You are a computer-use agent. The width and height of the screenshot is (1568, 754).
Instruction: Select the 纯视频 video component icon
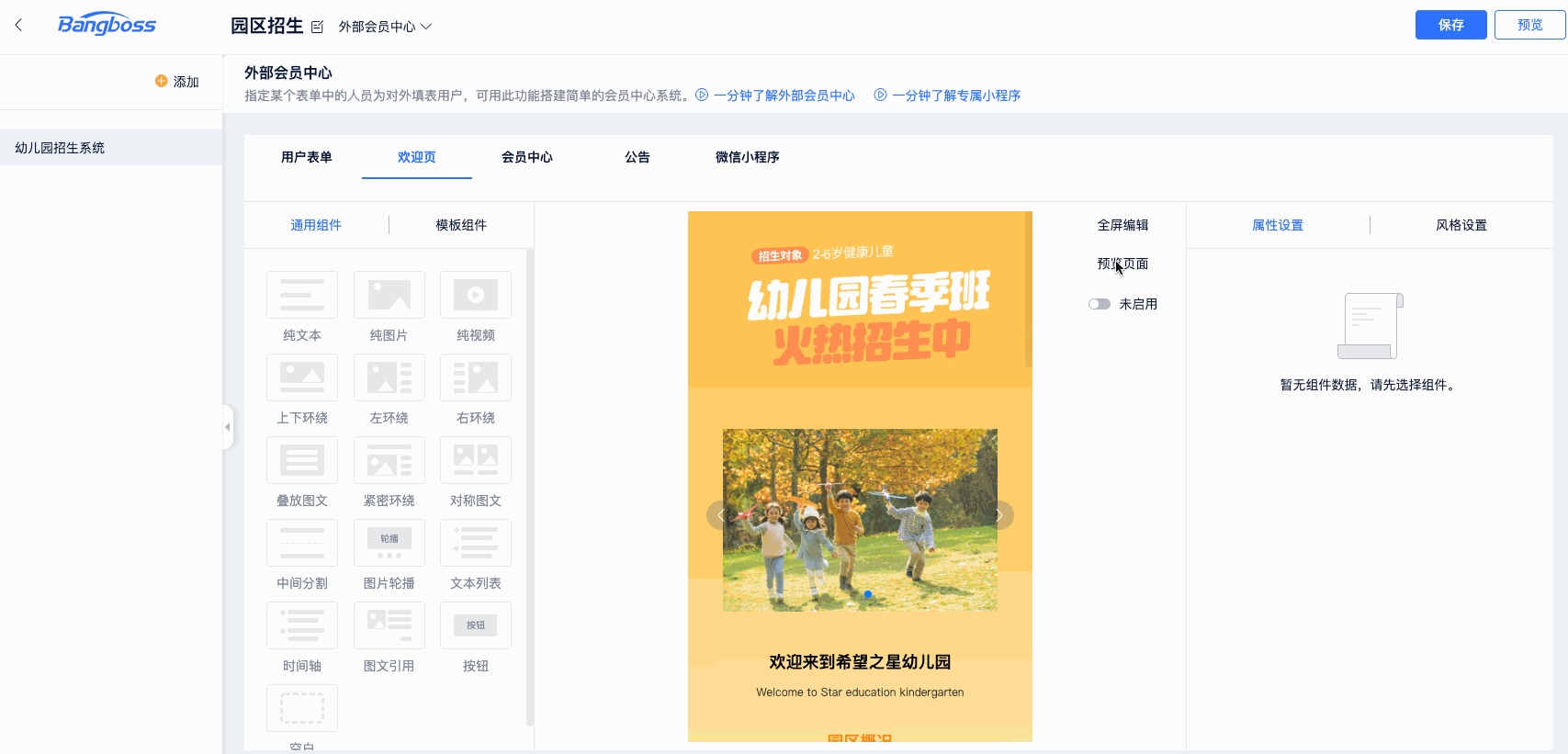click(x=475, y=295)
